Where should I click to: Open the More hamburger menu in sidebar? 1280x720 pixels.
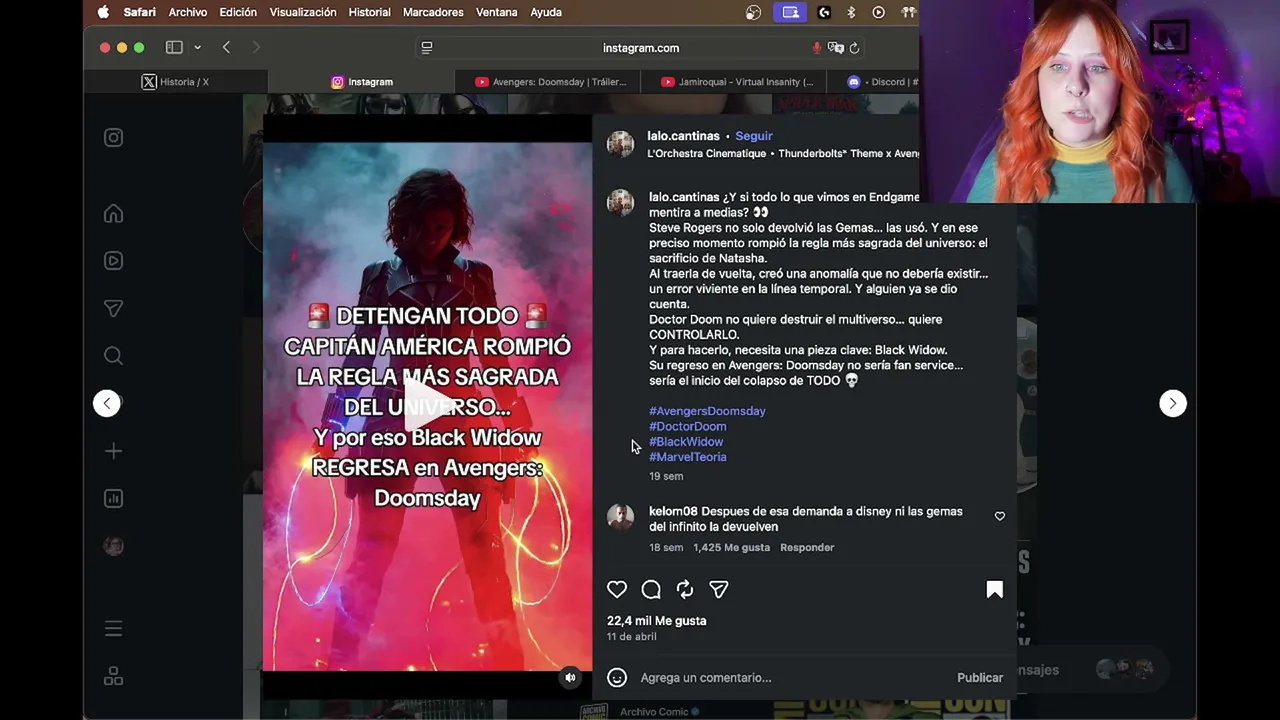click(x=114, y=629)
